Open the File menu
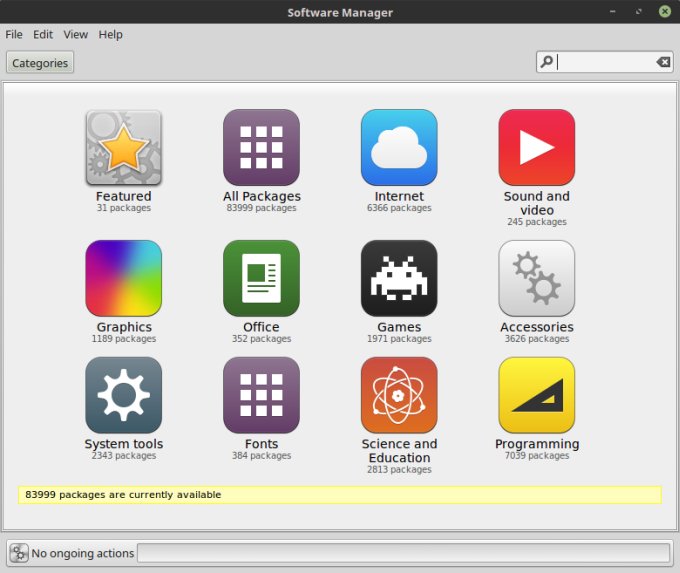The height and width of the screenshot is (573, 680). 14,34
